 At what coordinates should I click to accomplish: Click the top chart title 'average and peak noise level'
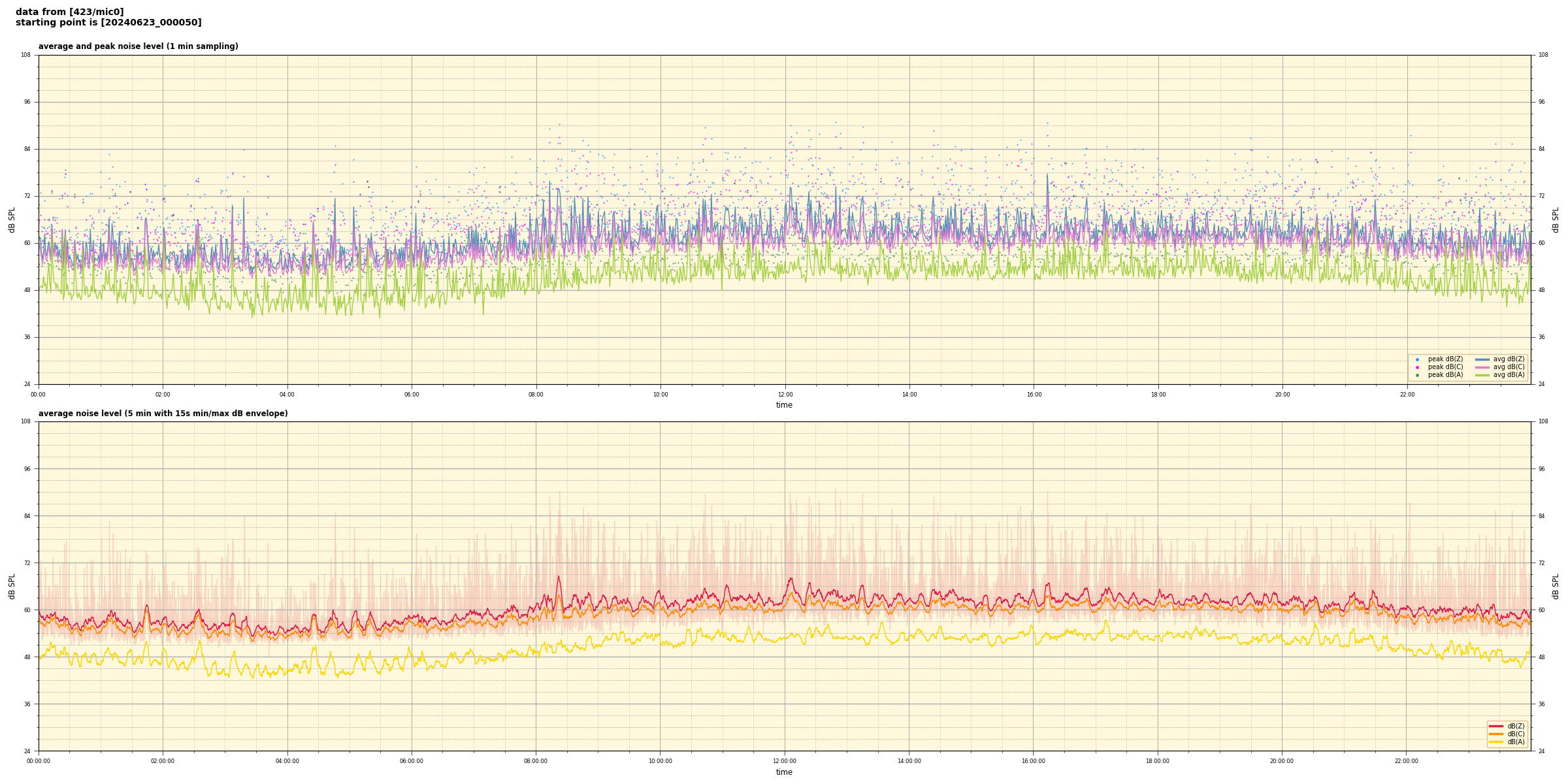pyautogui.click(x=138, y=46)
